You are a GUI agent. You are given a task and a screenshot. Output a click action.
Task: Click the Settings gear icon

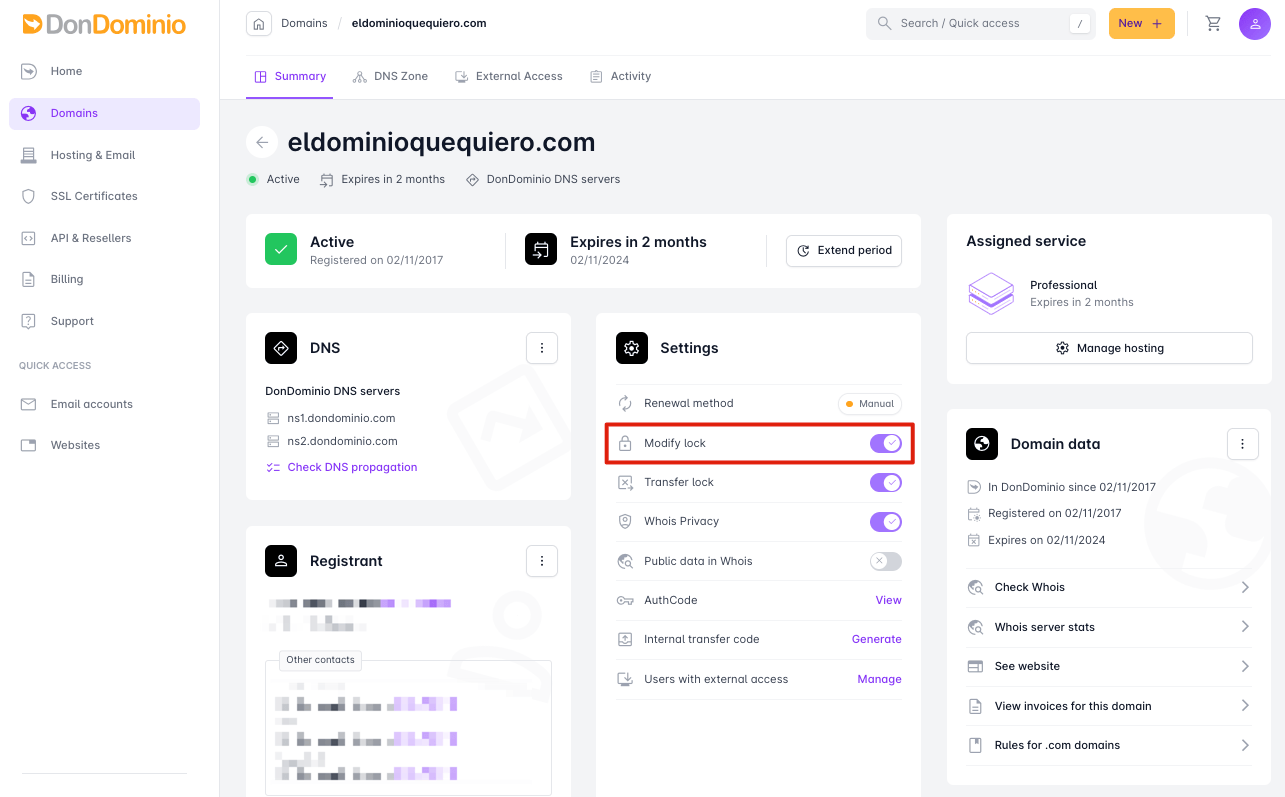[x=632, y=348]
